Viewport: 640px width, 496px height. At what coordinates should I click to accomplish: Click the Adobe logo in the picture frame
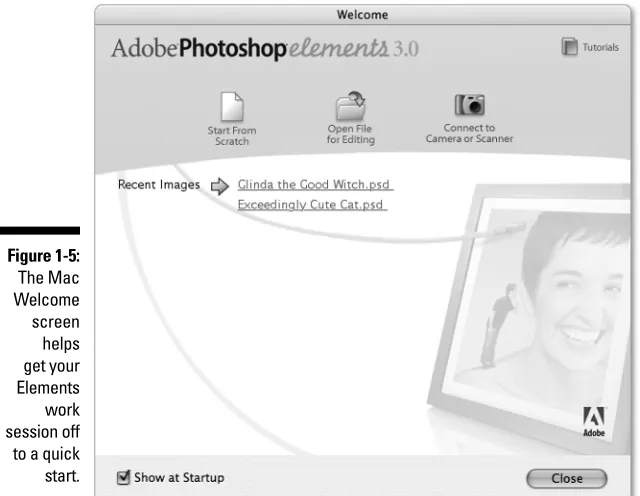point(594,422)
